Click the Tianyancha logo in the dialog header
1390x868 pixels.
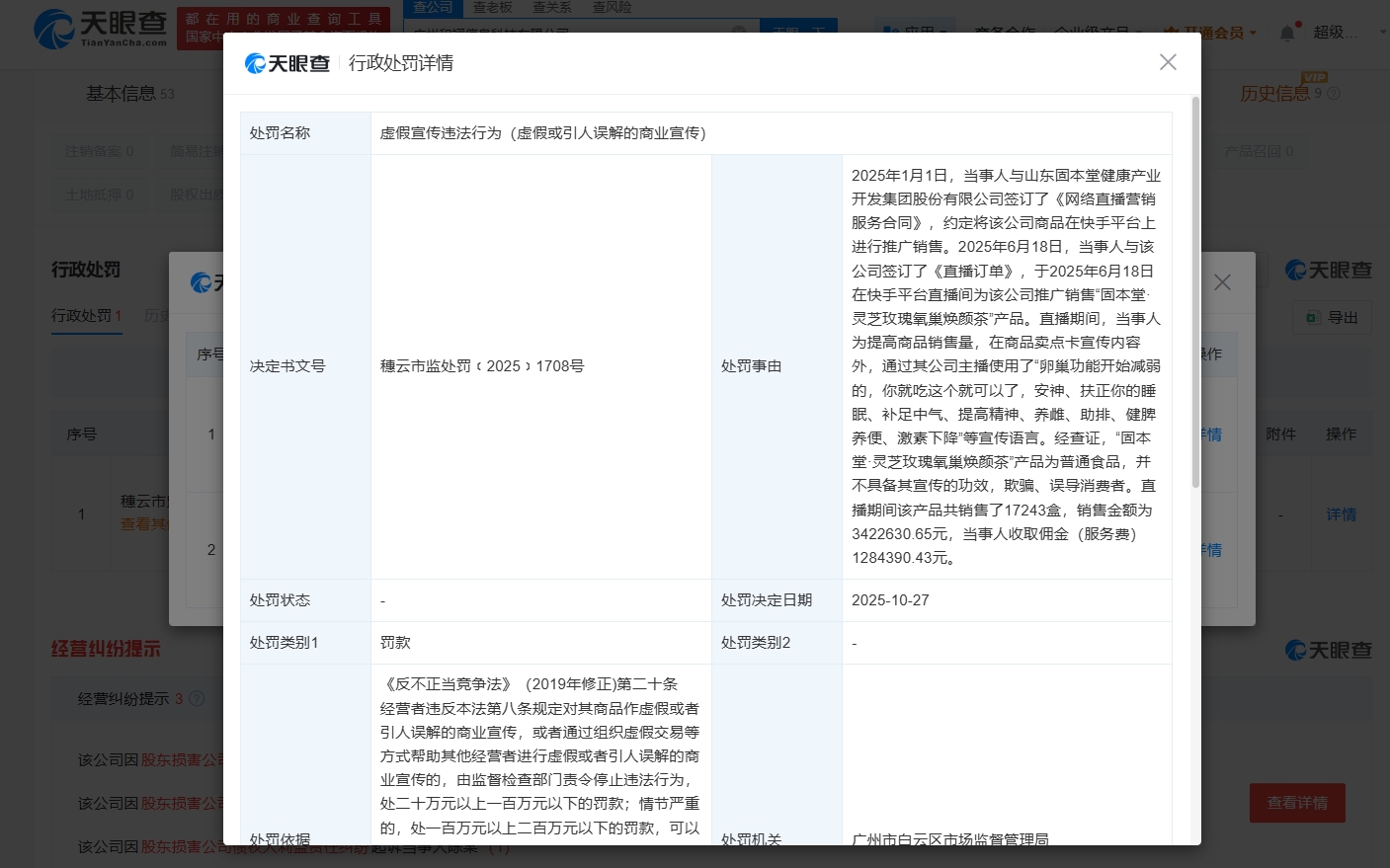point(286,62)
